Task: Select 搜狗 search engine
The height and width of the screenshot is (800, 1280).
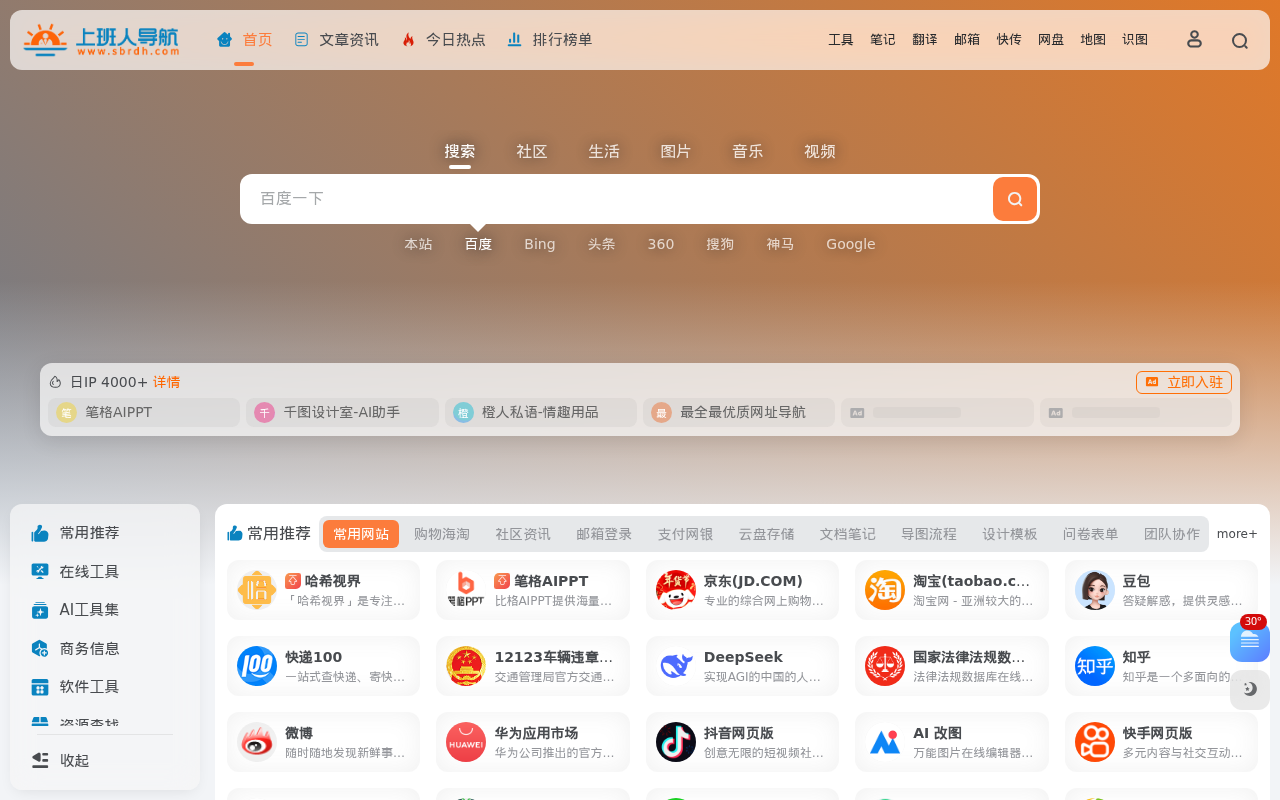Action: coord(720,244)
